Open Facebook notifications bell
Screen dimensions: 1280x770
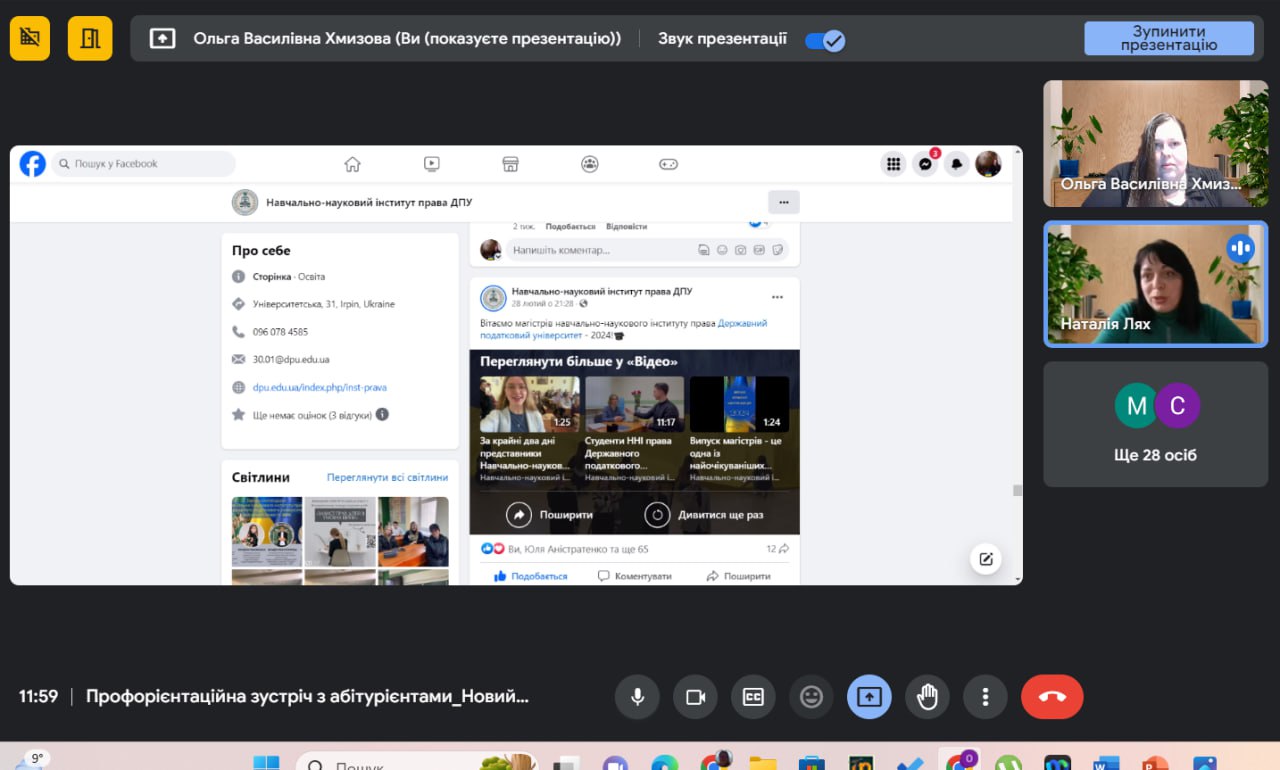[x=957, y=164]
